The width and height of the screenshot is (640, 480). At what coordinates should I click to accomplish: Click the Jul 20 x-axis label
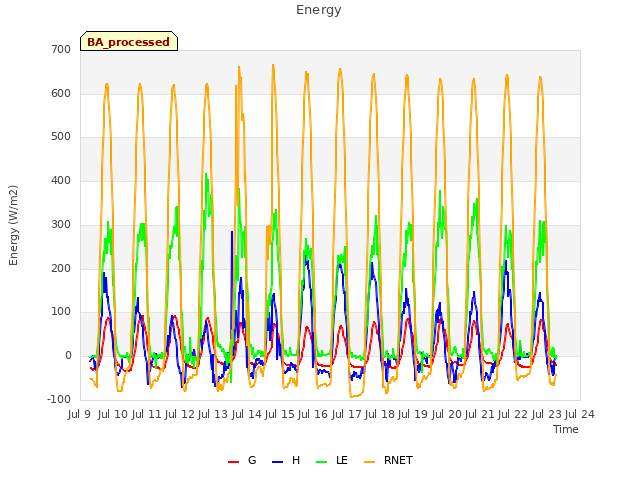pyautogui.click(x=446, y=414)
